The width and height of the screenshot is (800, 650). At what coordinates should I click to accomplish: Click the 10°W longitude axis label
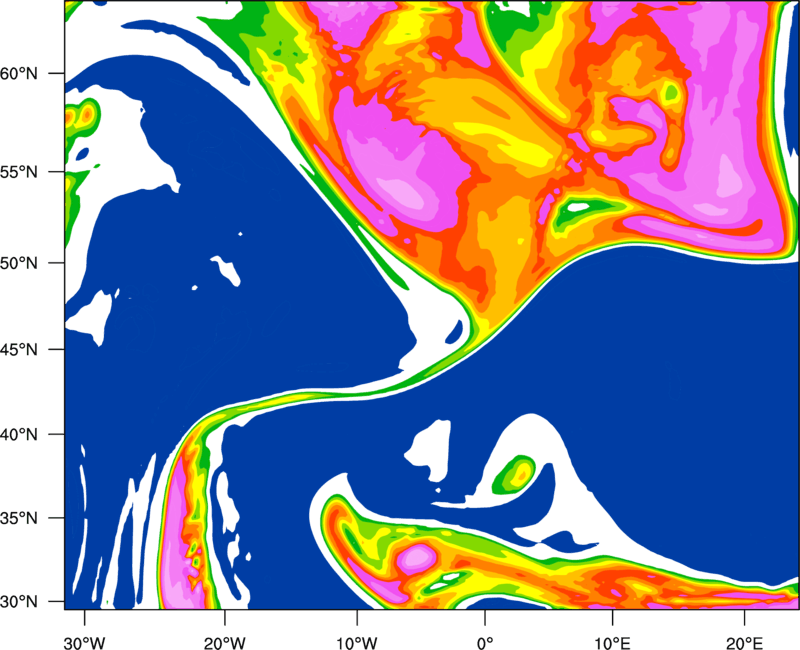[357, 643]
